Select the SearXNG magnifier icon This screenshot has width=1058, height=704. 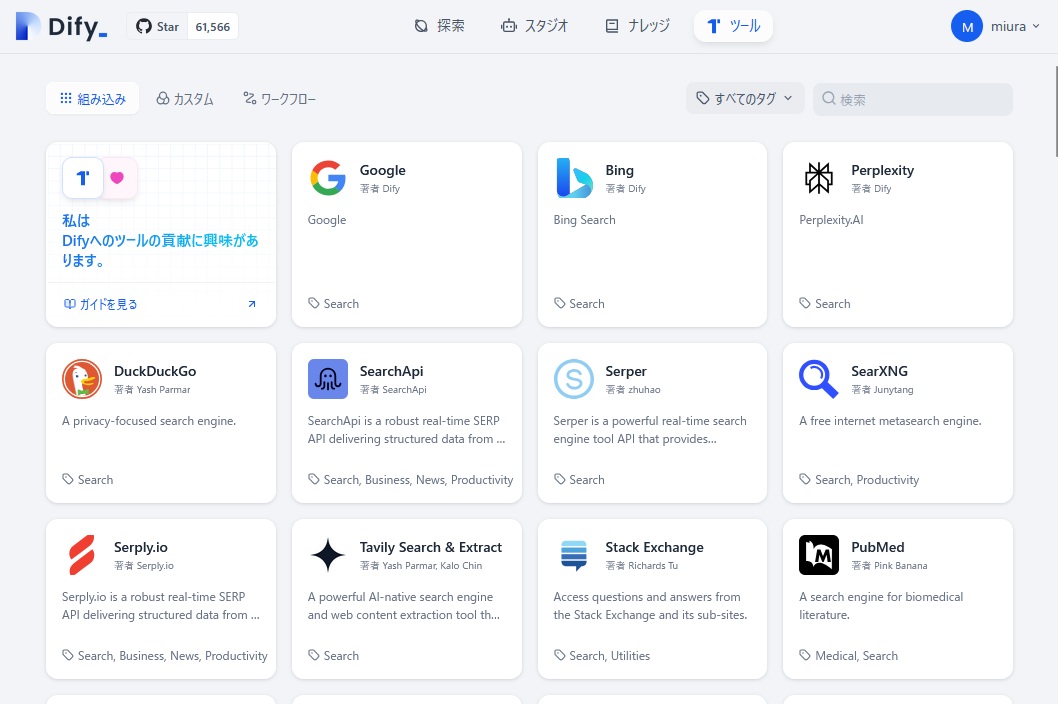(x=819, y=379)
